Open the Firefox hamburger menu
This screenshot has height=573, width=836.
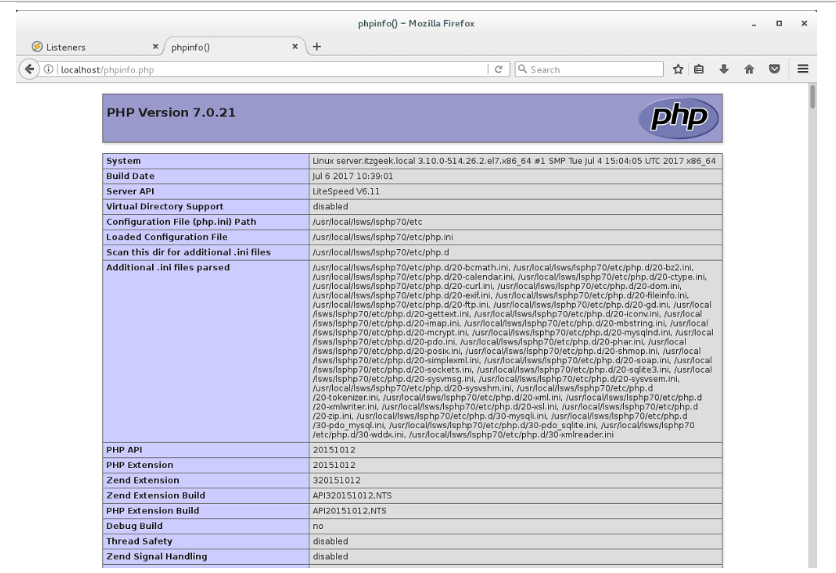click(803, 69)
